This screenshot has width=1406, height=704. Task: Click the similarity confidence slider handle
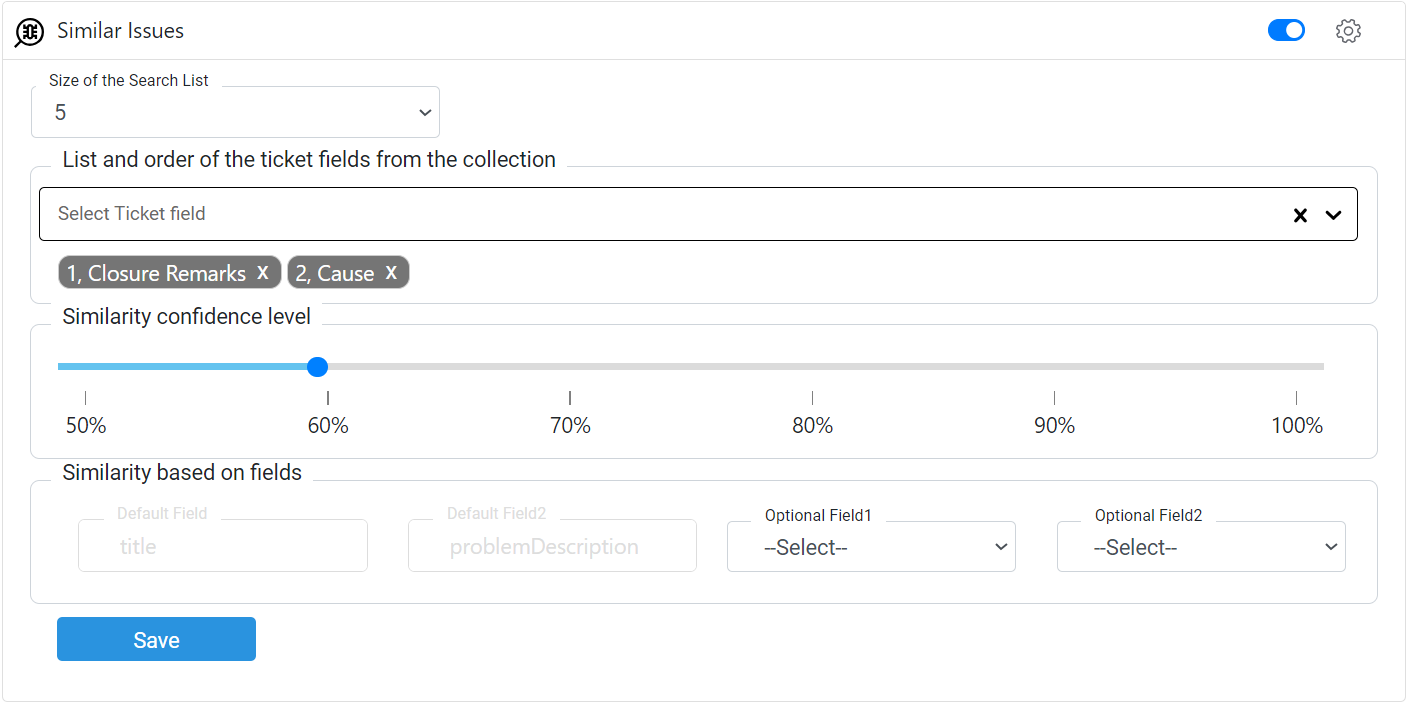[x=318, y=367]
